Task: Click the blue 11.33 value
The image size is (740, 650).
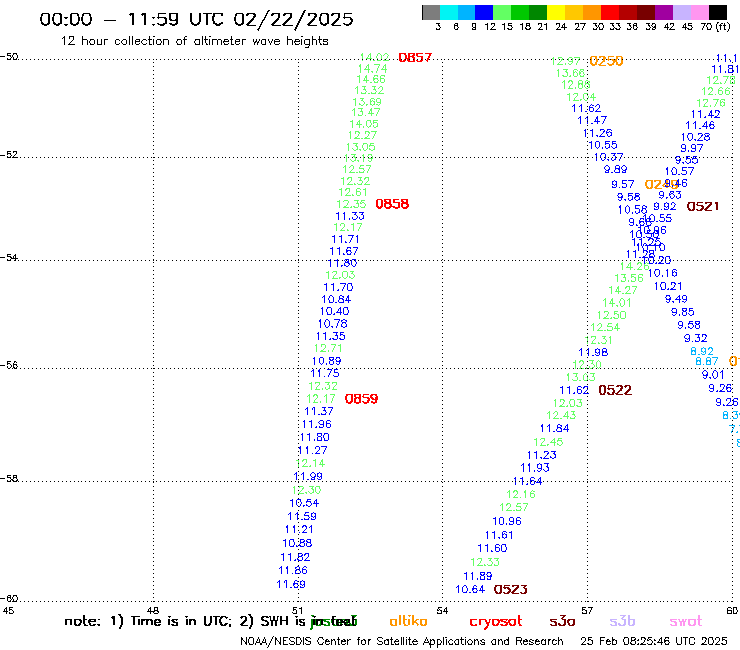Action: [x=350, y=216]
